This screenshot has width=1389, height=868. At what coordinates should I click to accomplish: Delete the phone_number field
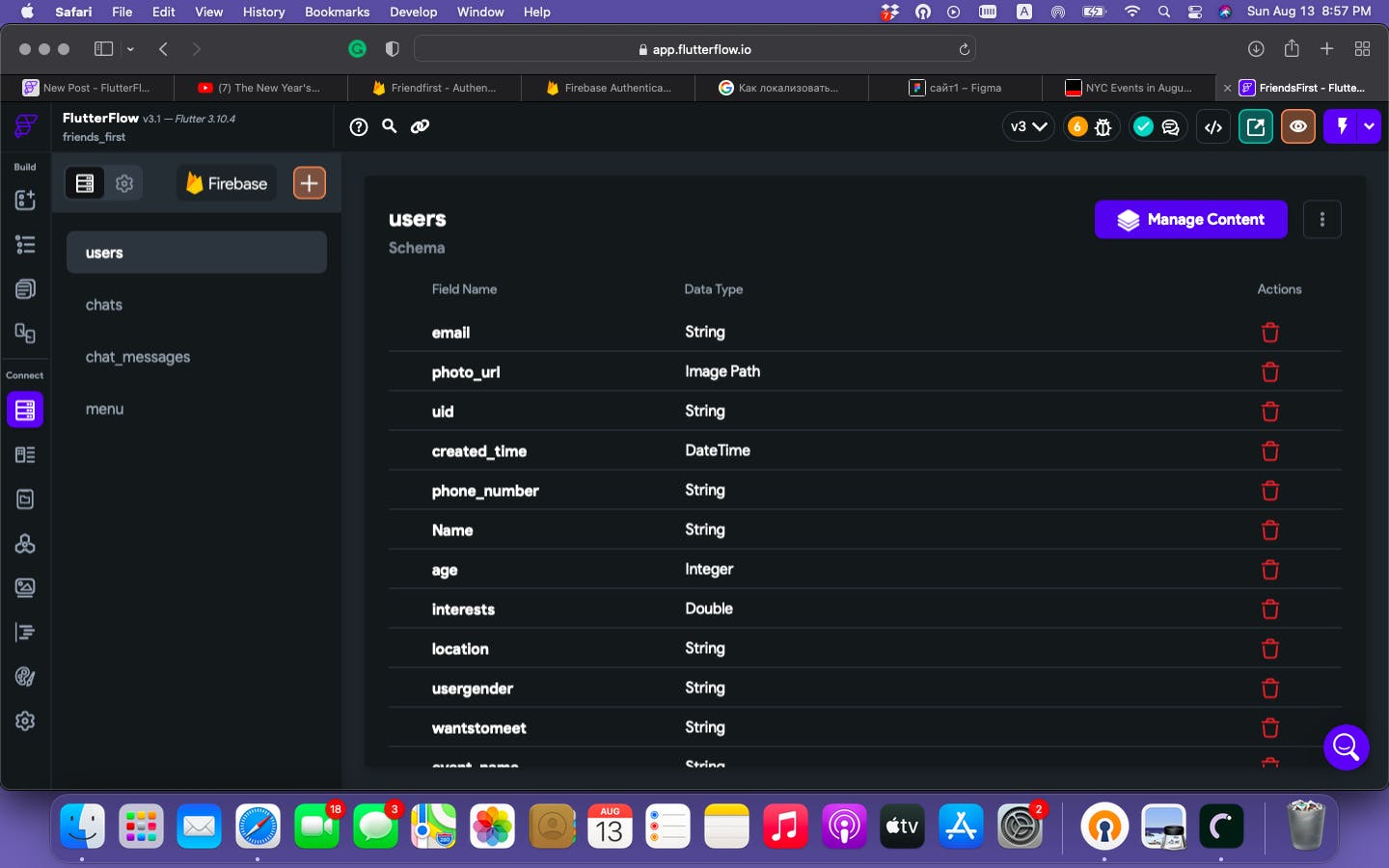pyautogui.click(x=1270, y=490)
